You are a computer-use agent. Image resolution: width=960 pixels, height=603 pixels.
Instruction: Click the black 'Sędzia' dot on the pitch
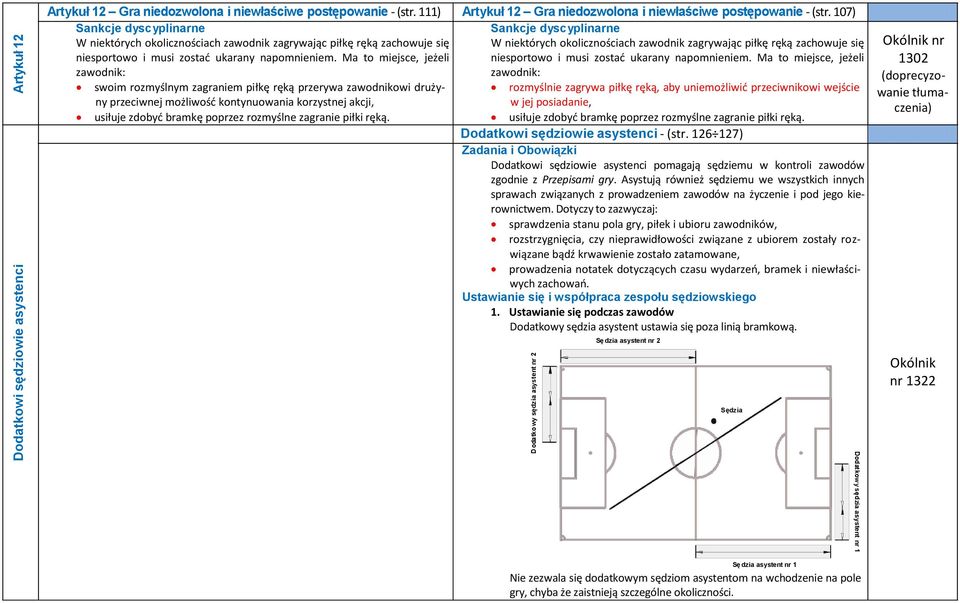713,421
